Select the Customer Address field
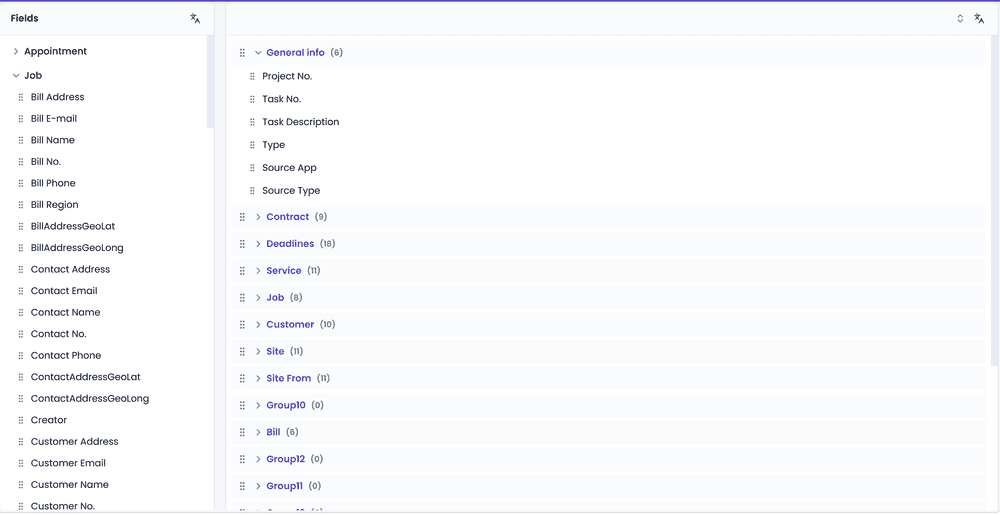 tap(75, 442)
